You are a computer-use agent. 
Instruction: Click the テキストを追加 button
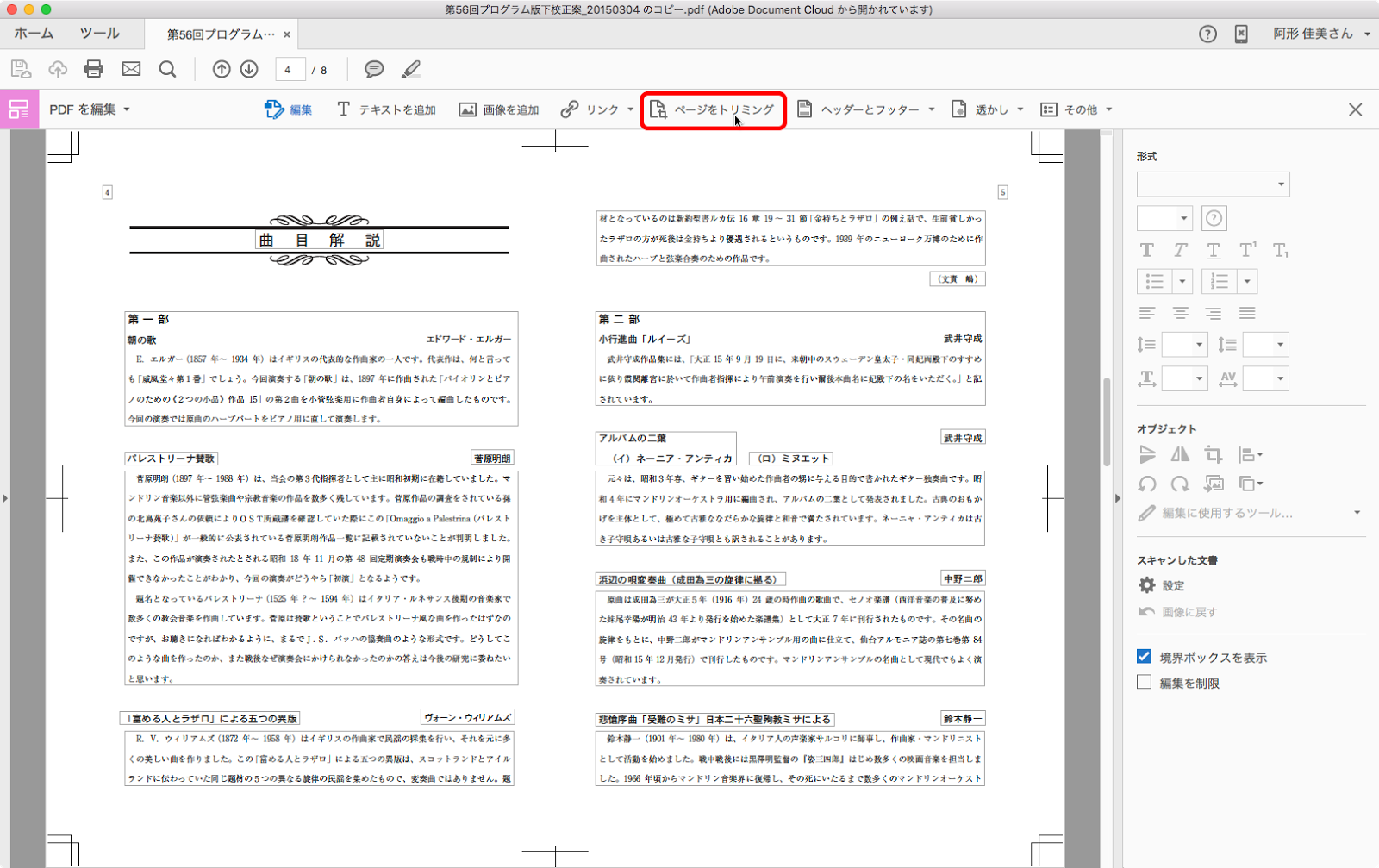coord(386,109)
